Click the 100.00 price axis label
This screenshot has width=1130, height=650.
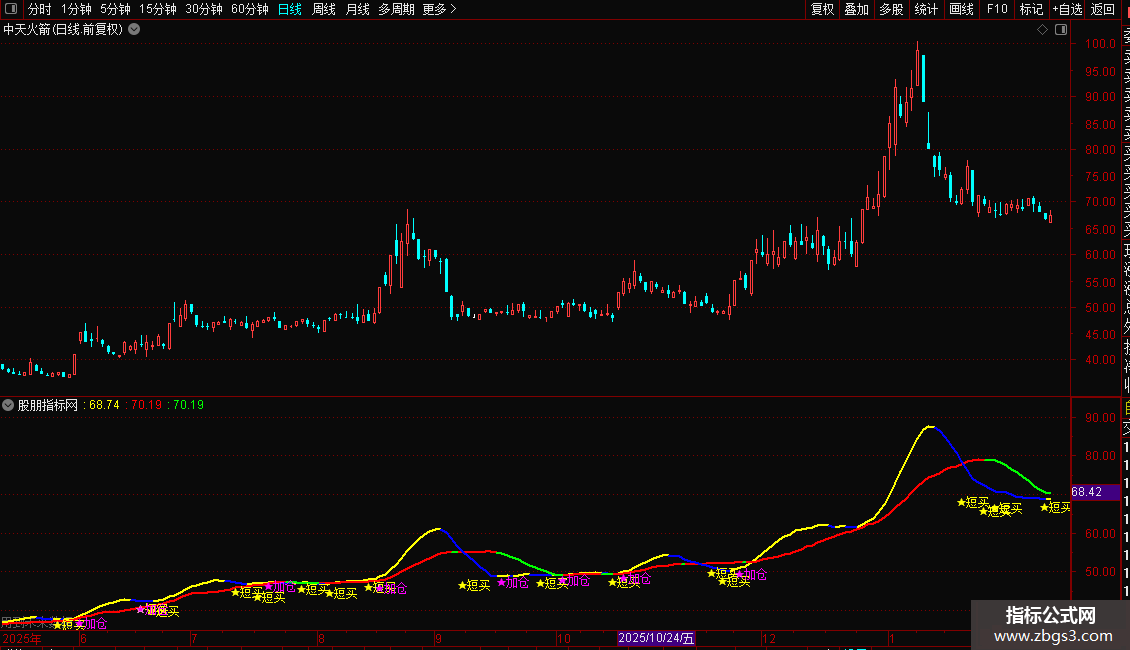(1100, 43)
